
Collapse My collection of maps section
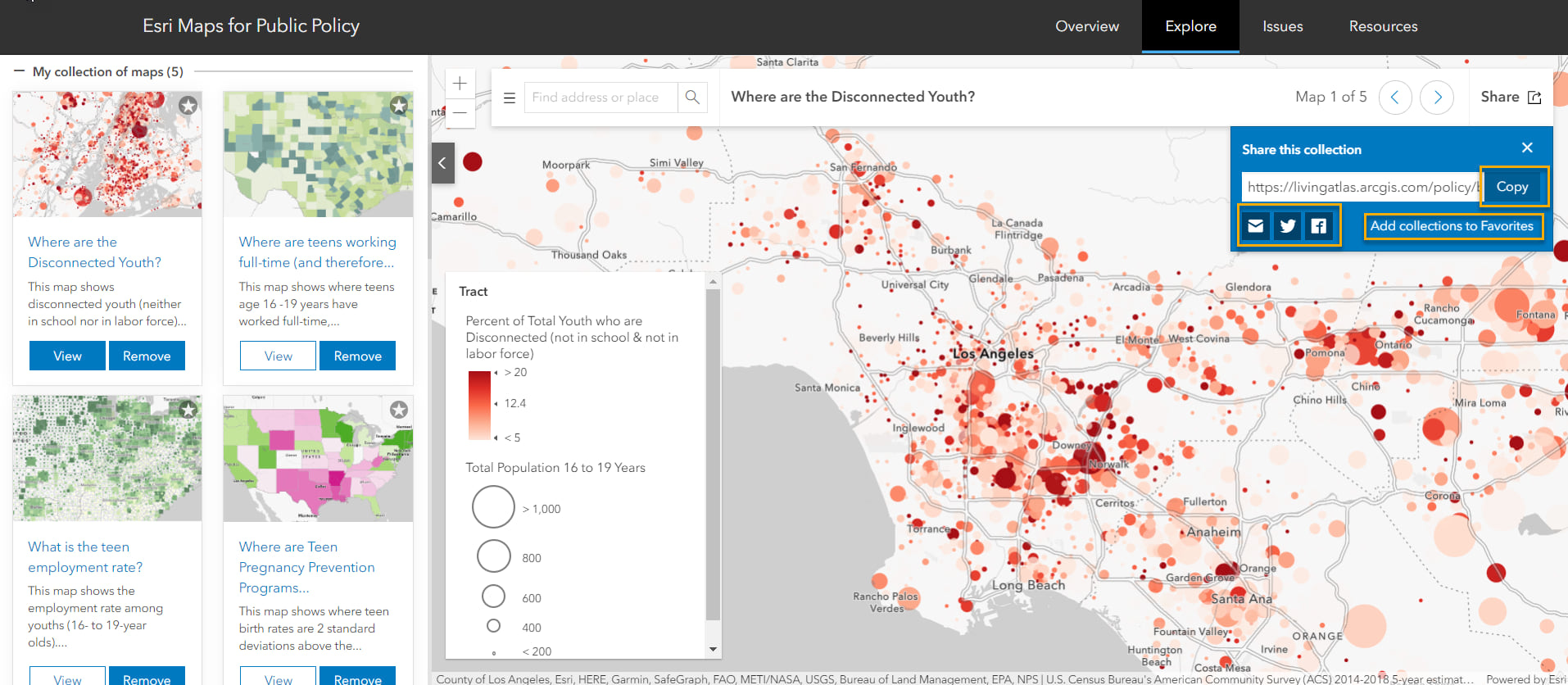[19, 71]
